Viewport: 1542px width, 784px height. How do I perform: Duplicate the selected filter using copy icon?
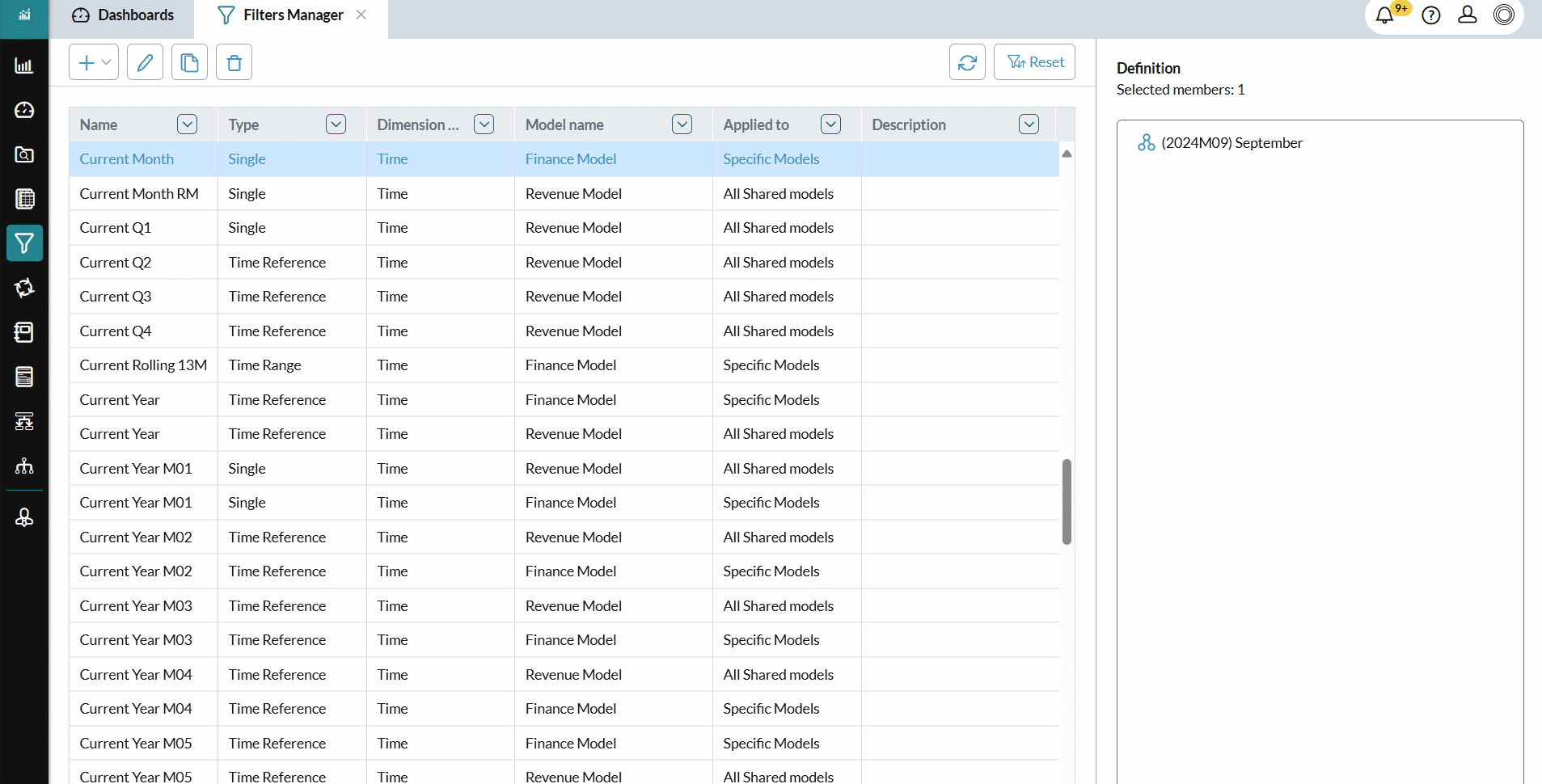[x=189, y=61]
